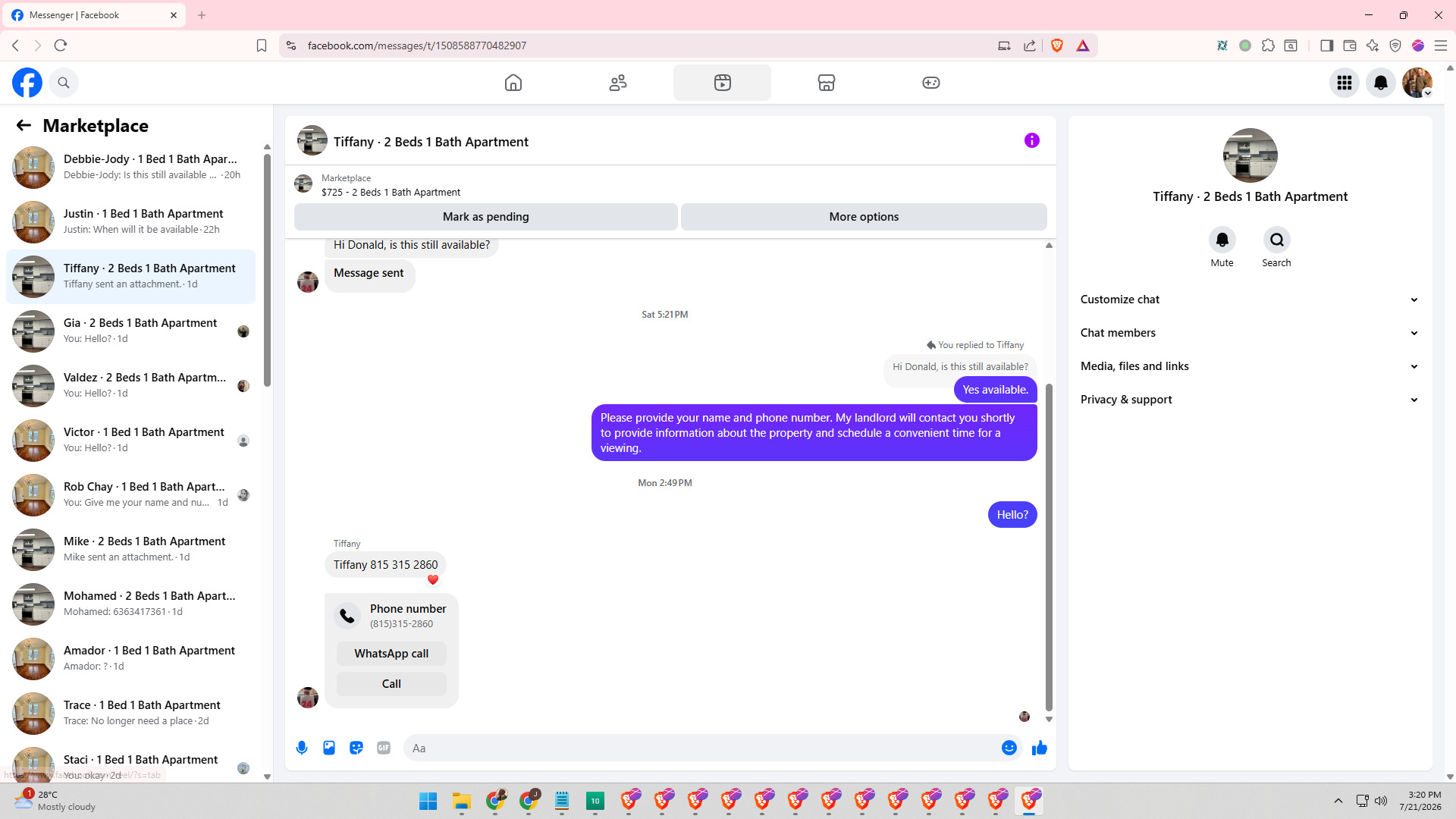
Task: Open the emoji picker in the message box
Action: [1009, 748]
